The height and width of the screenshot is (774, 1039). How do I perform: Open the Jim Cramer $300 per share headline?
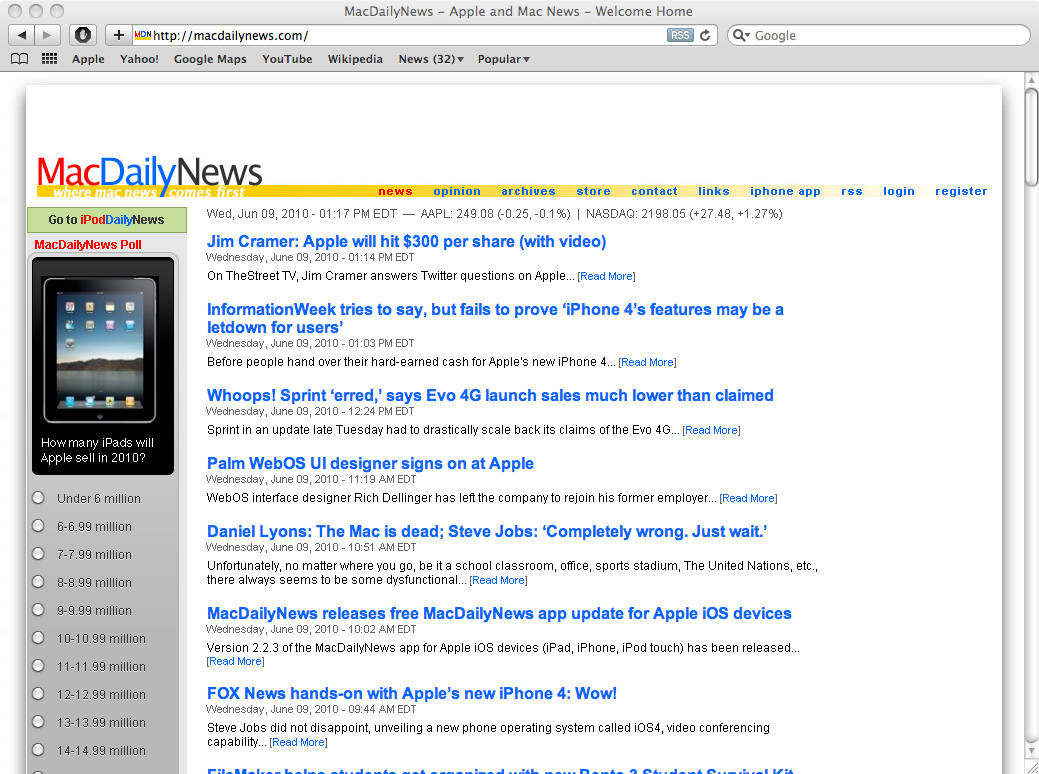406,241
